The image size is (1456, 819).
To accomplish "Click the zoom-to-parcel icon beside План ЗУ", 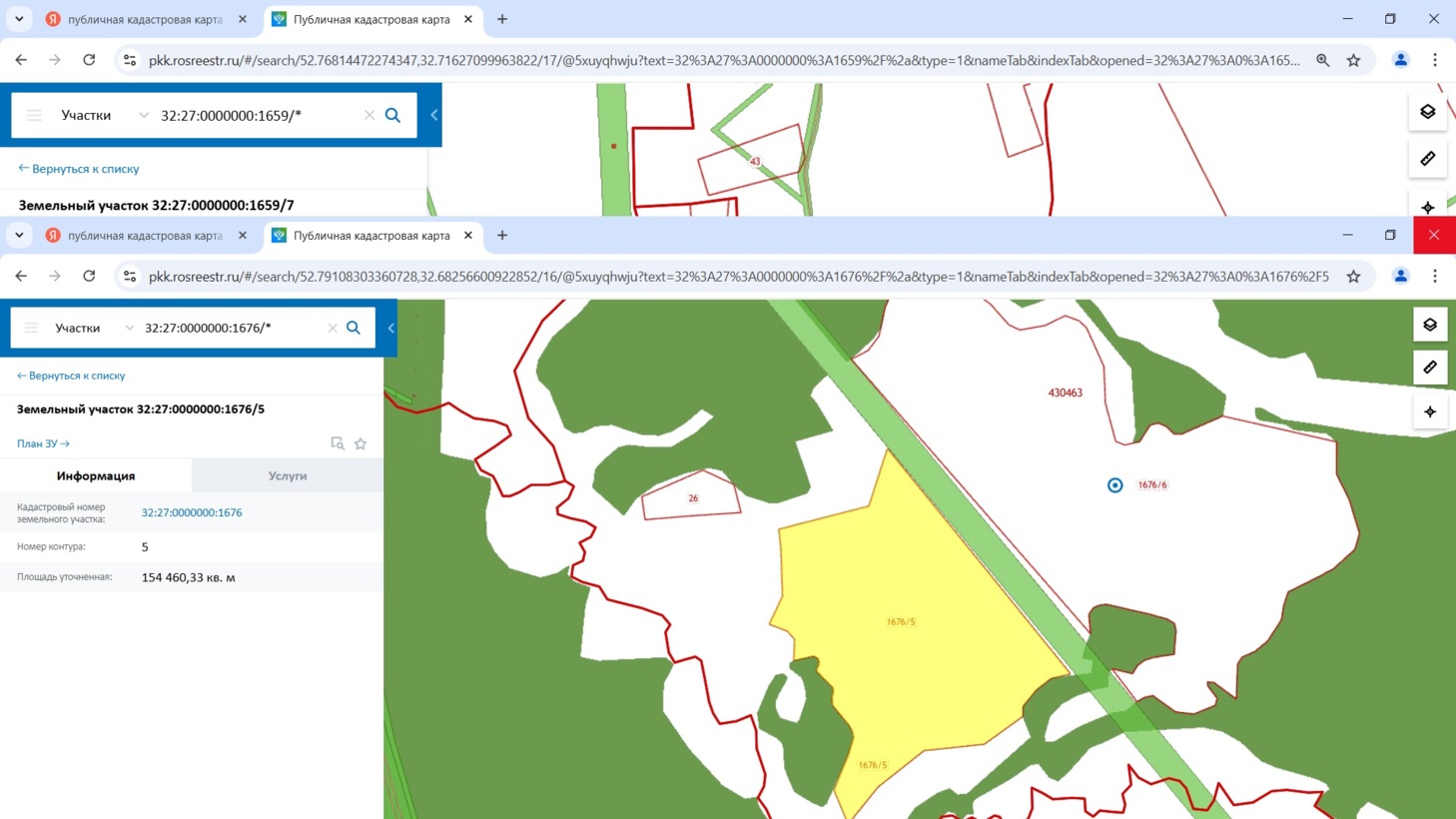I will (338, 443).
